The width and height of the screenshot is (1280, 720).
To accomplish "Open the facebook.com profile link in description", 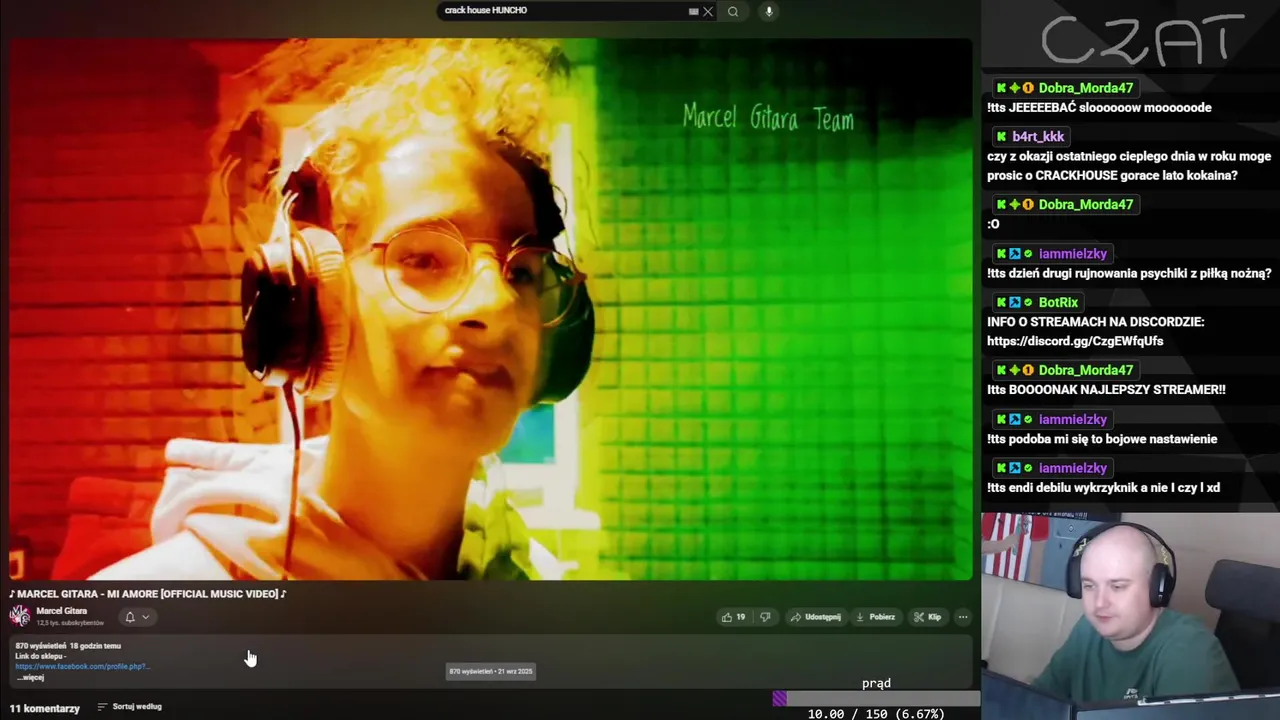I will coord(82,666).
